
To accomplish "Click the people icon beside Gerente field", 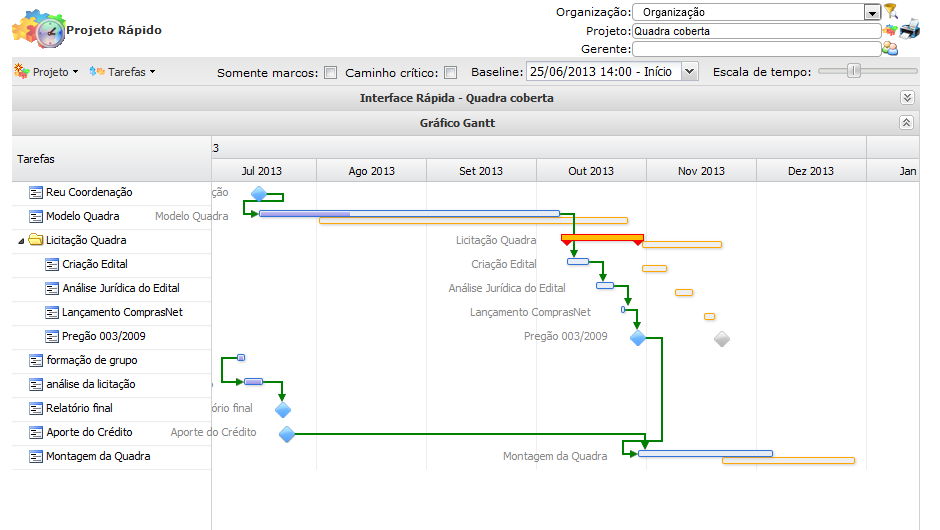I will [889, 48].
